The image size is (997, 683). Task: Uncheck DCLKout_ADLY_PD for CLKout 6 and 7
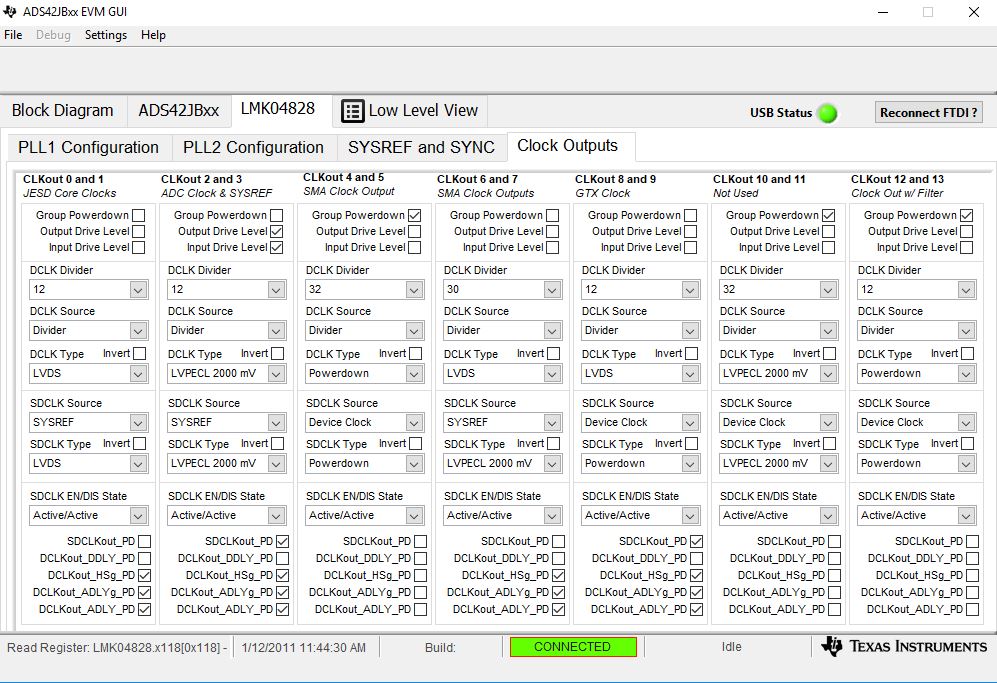pyautogui.click(x=558, y=609)
